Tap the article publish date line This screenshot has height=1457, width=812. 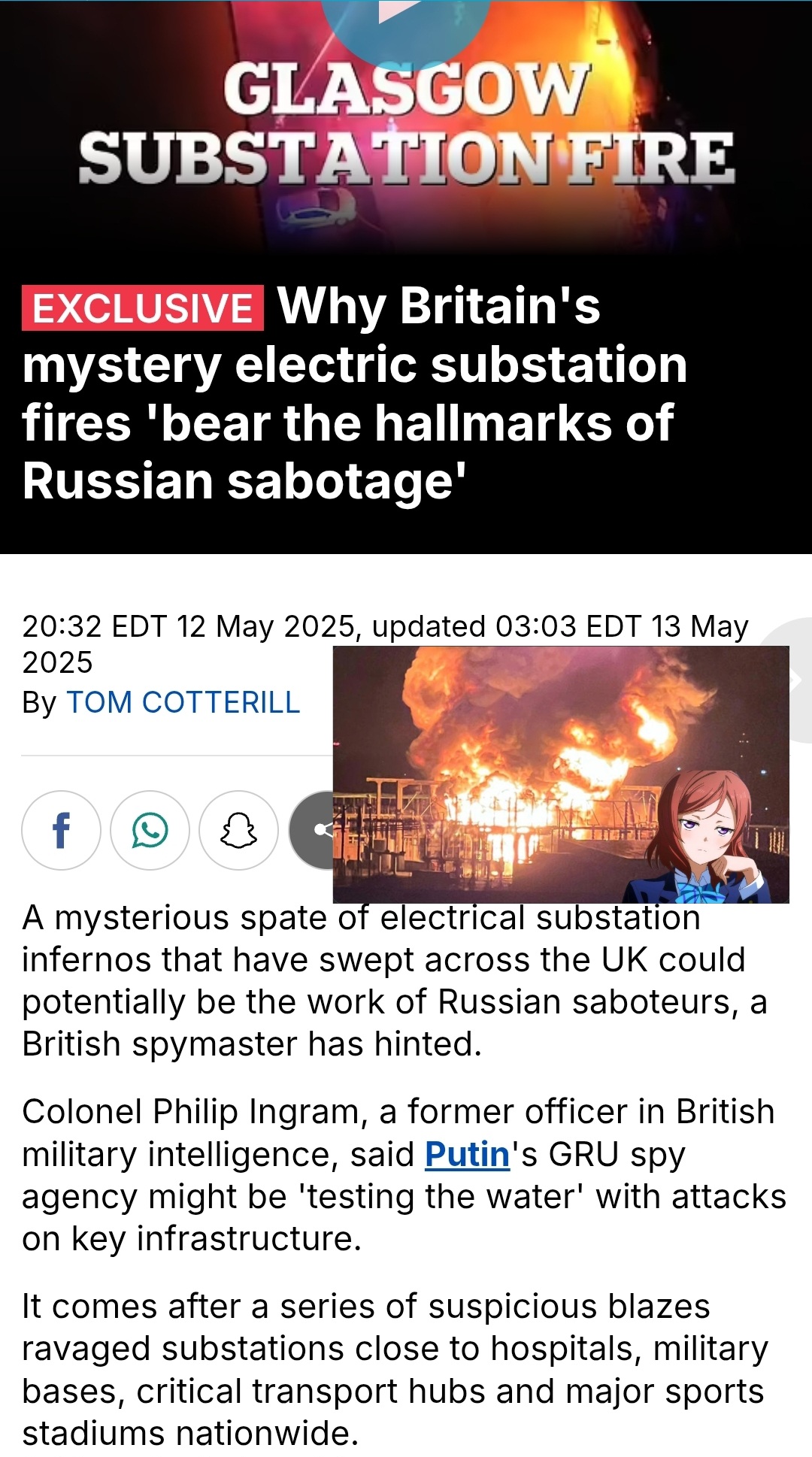385,644
